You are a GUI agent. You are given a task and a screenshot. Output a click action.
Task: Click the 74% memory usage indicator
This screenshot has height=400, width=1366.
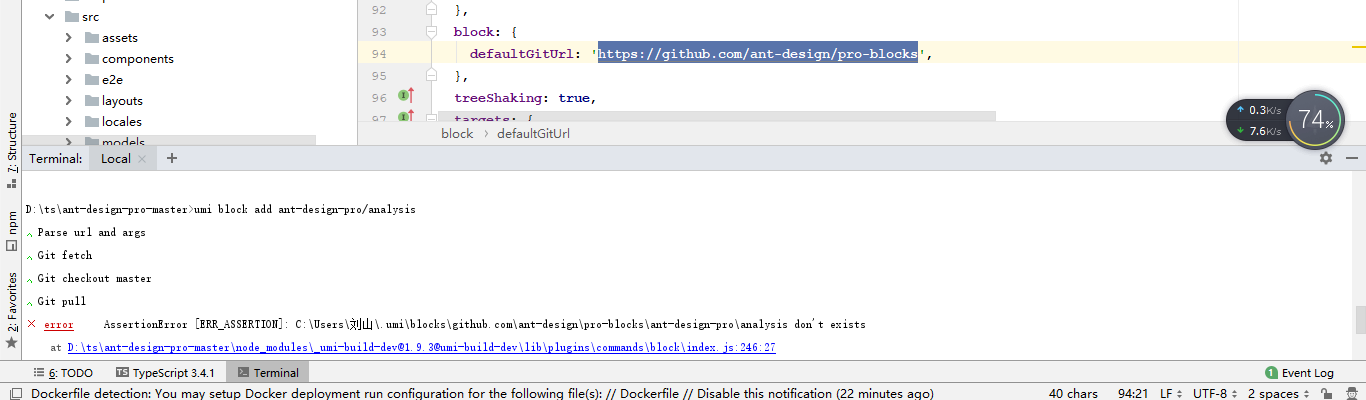[1314, 121]
